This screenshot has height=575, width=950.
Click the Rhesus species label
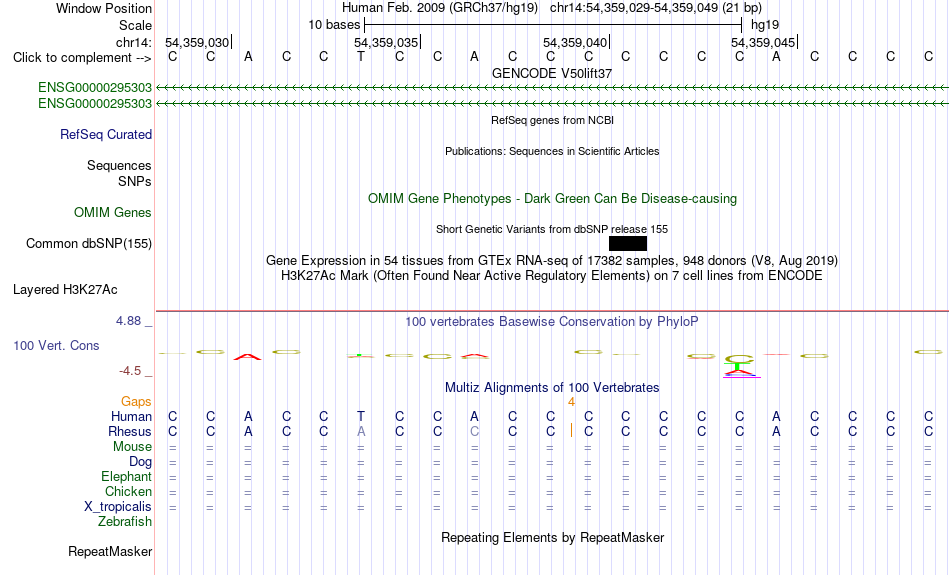(x=130, y=432)
